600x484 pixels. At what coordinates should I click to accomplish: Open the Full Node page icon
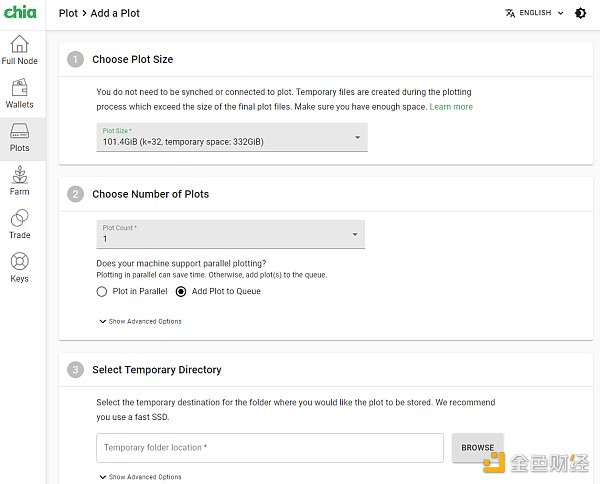tap(19, 45)
